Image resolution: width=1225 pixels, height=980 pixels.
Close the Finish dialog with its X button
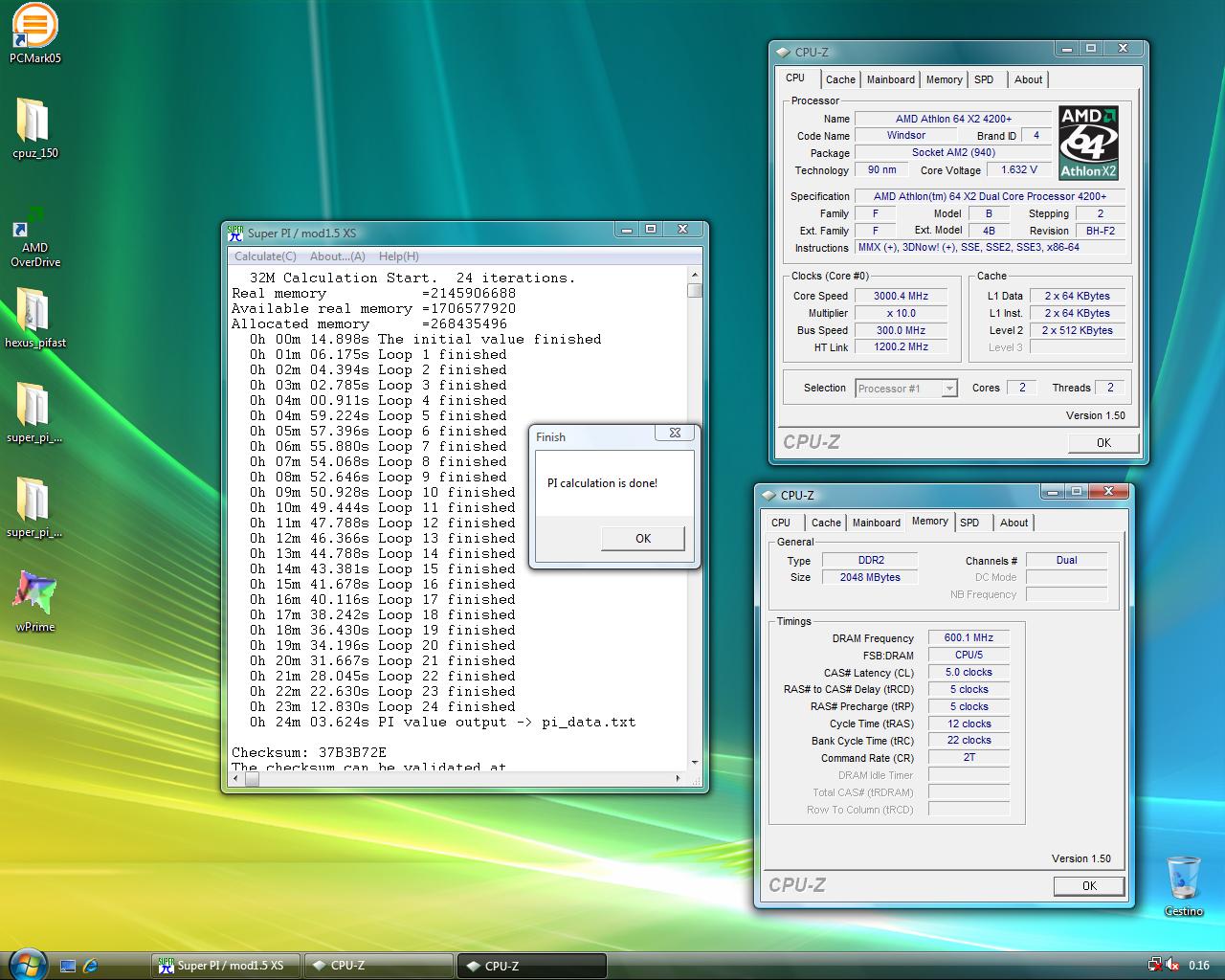[x=675, y=433]
